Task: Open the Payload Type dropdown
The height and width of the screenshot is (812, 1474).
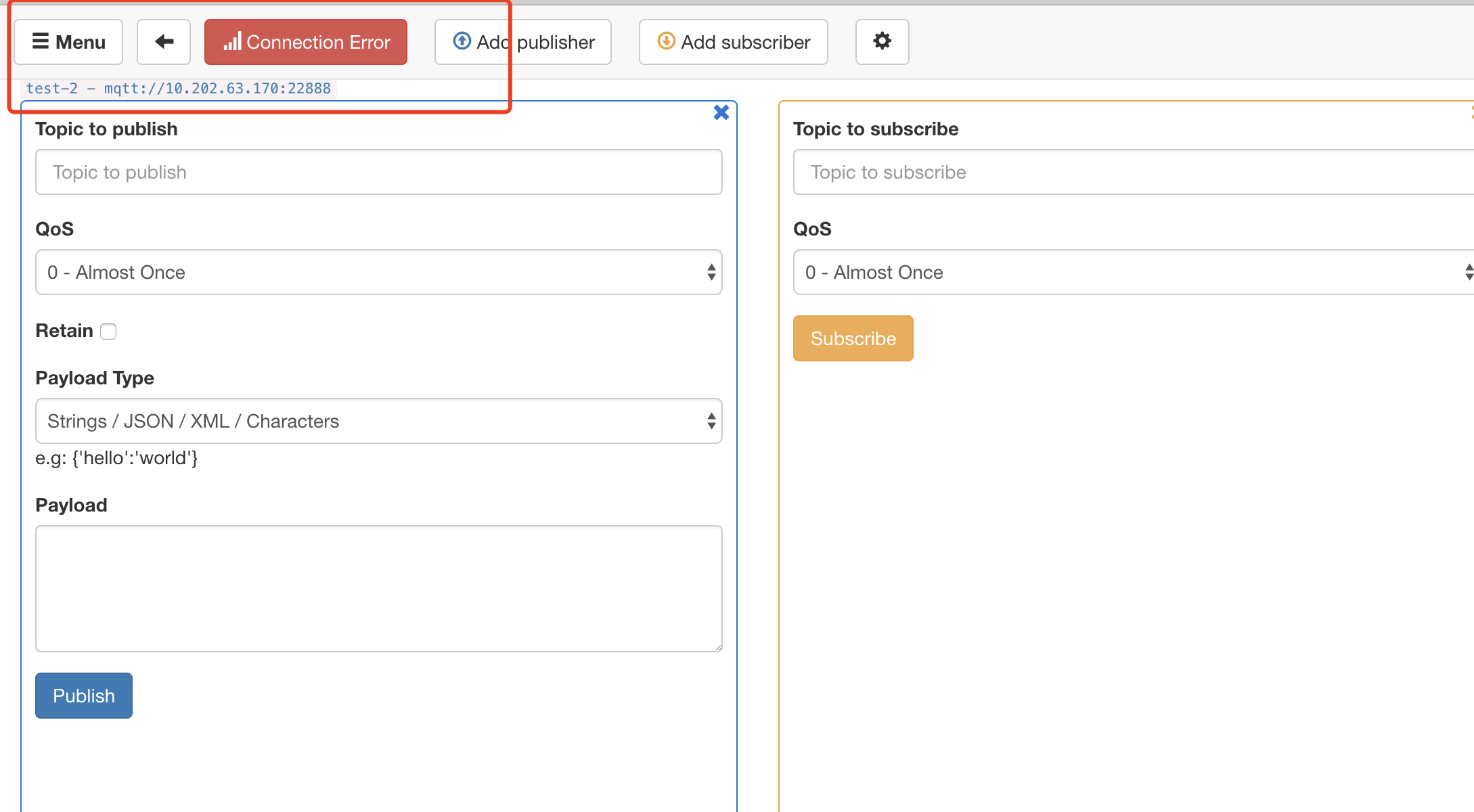Action: (x=378, y=421)
